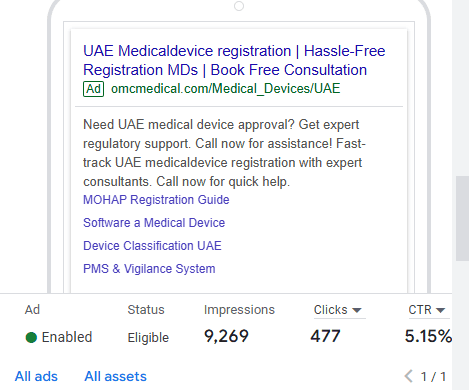
Task: Open the All ads link
Action: (x=36, y=376)
